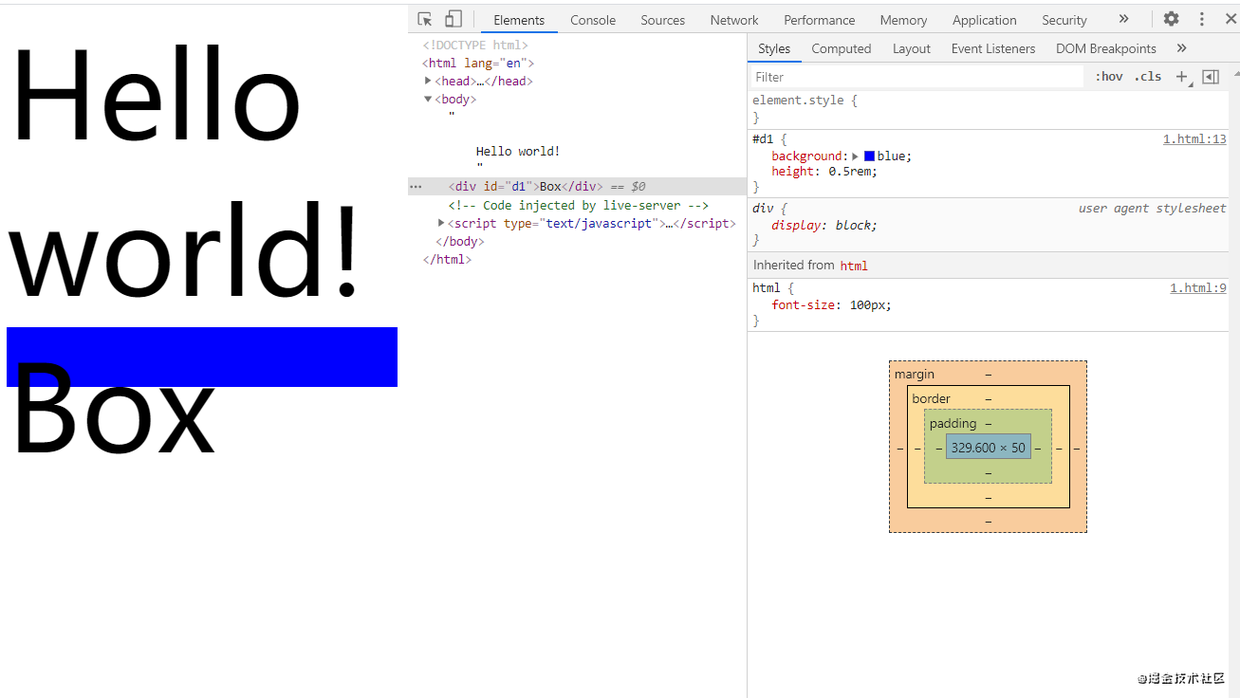Select the Computed sub-tab
1240x698 pixels.
pos(841,48)
